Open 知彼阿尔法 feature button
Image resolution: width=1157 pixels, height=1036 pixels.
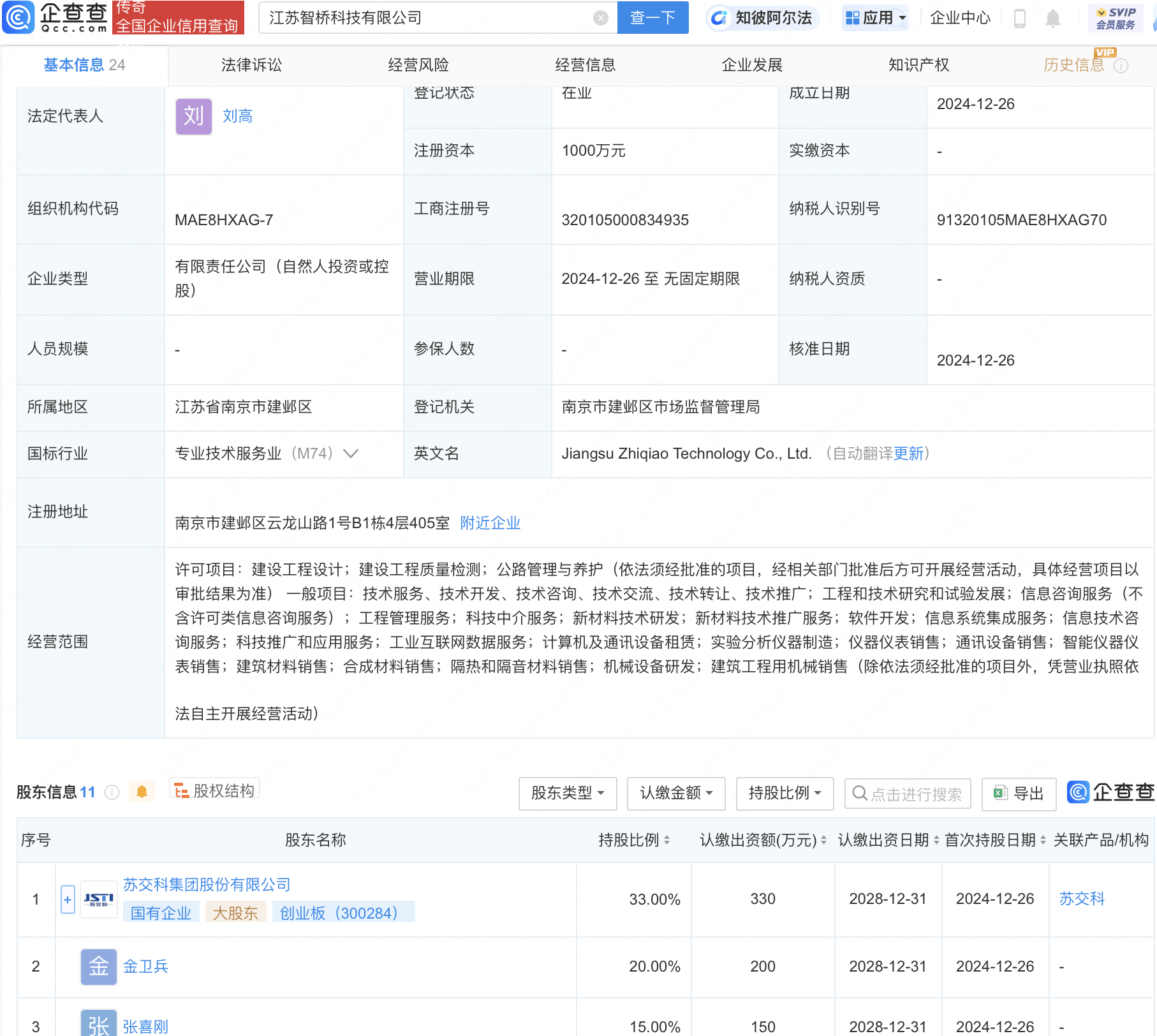pos(763,18)
